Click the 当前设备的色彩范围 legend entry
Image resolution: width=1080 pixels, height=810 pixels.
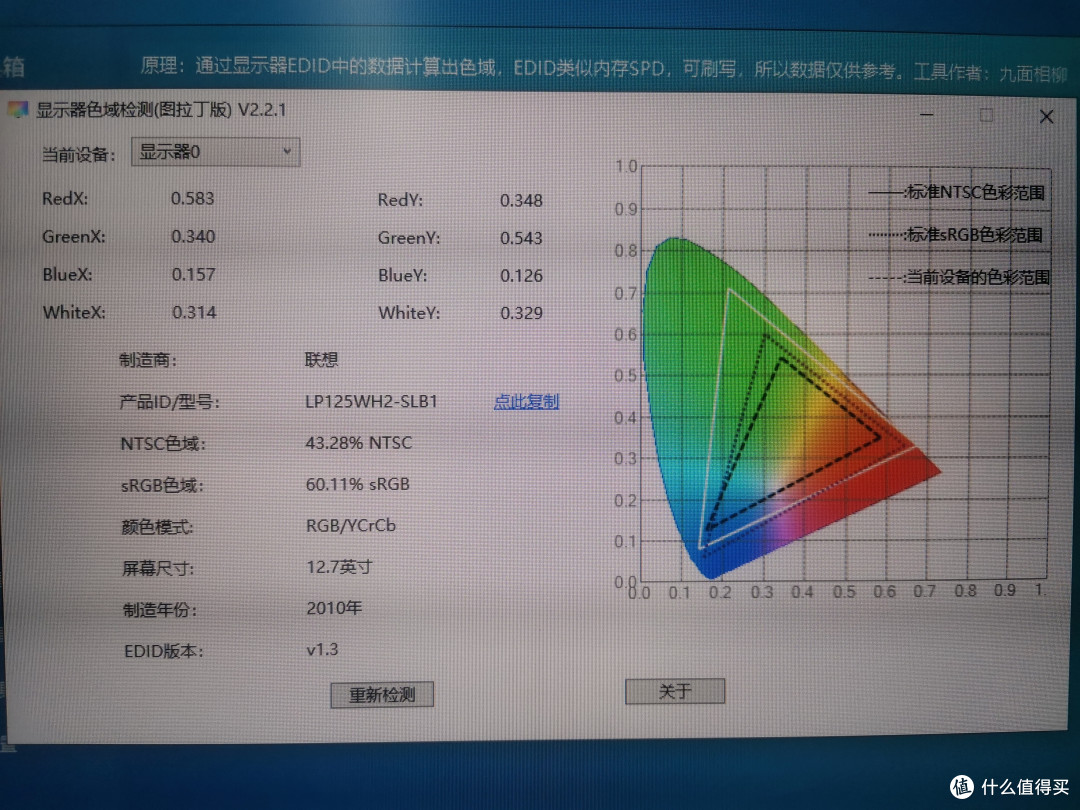tap(959, 278)
